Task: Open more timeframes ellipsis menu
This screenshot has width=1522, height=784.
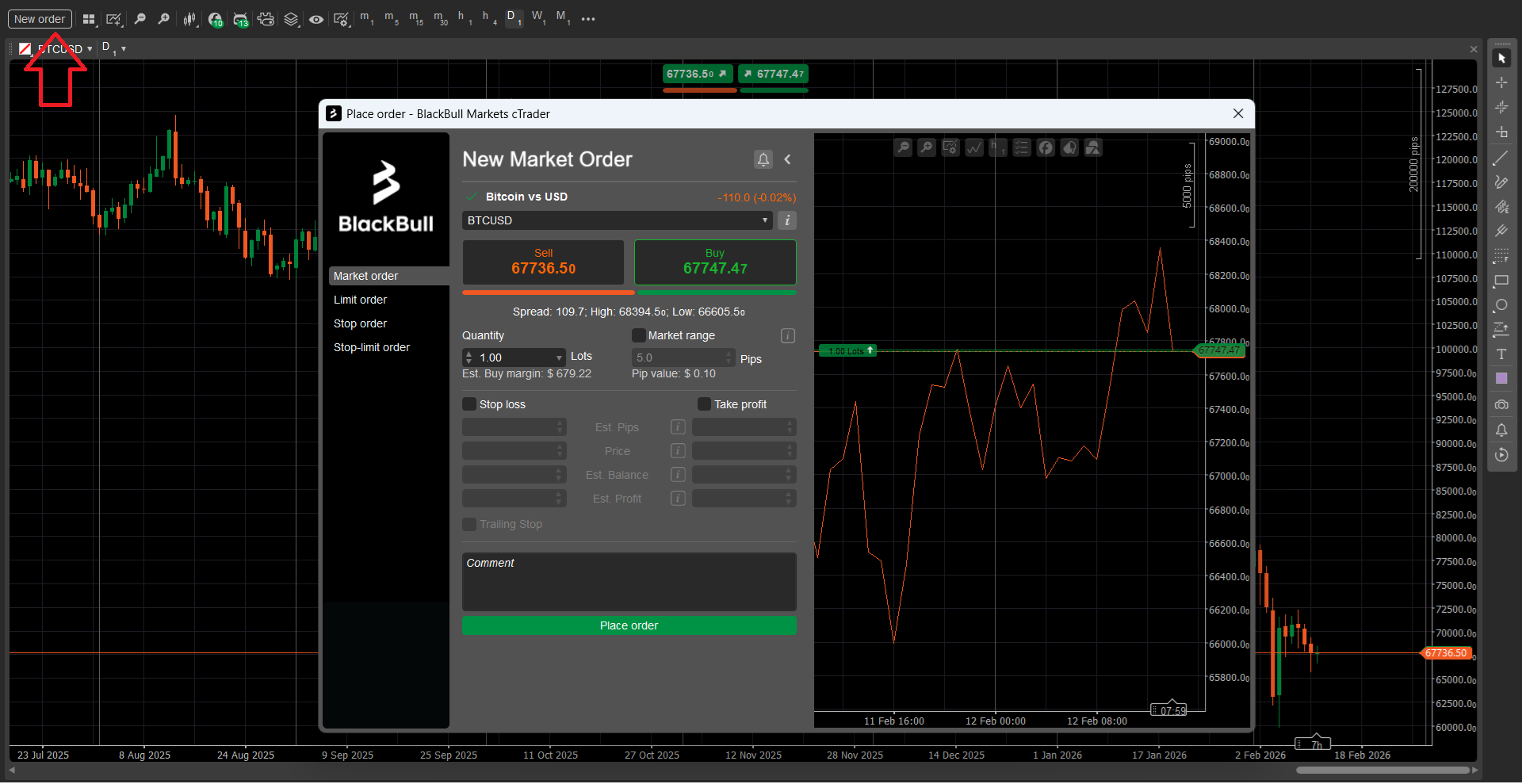Action: click(x=588, y=19)
